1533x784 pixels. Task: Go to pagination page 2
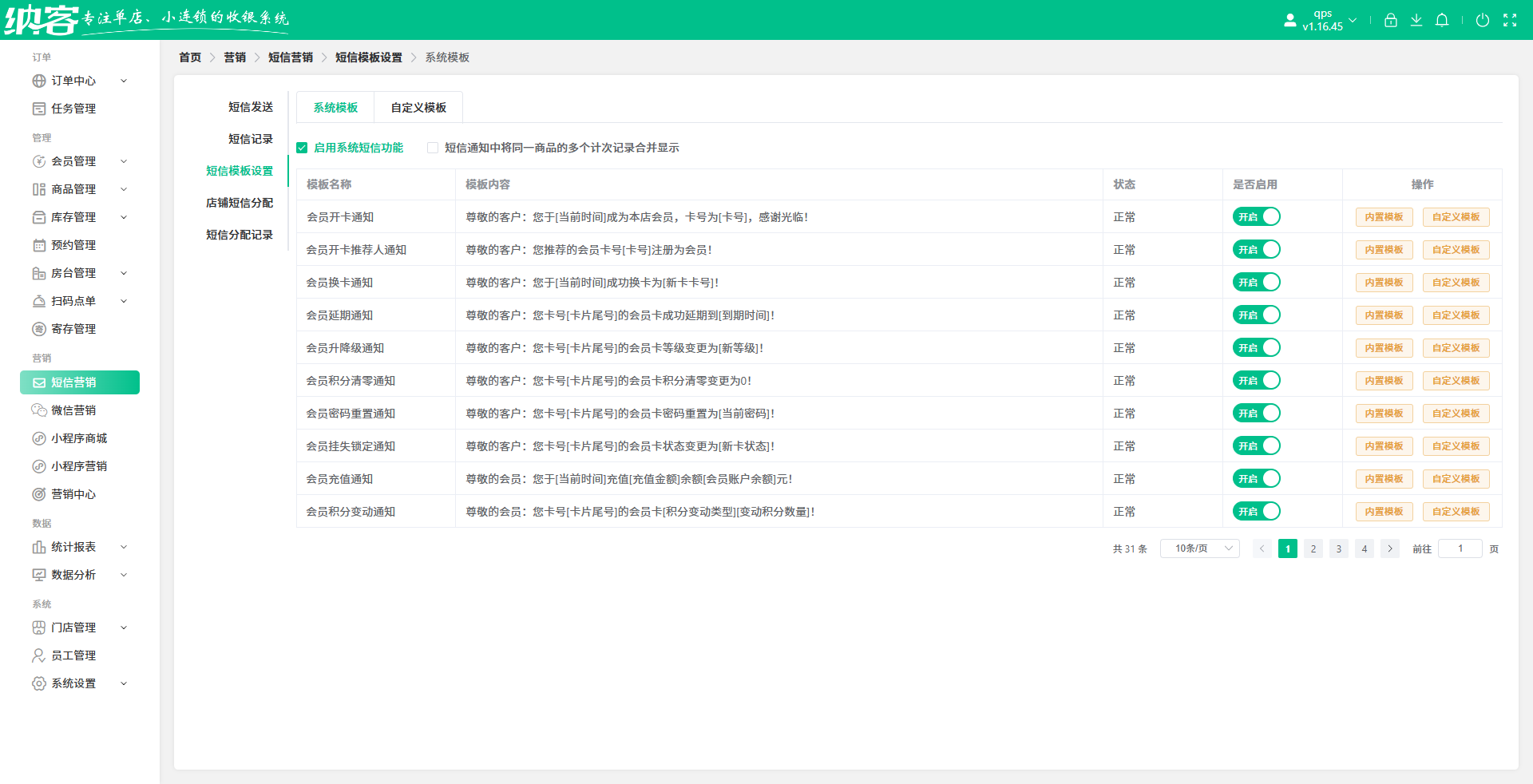click(1313, 548)
